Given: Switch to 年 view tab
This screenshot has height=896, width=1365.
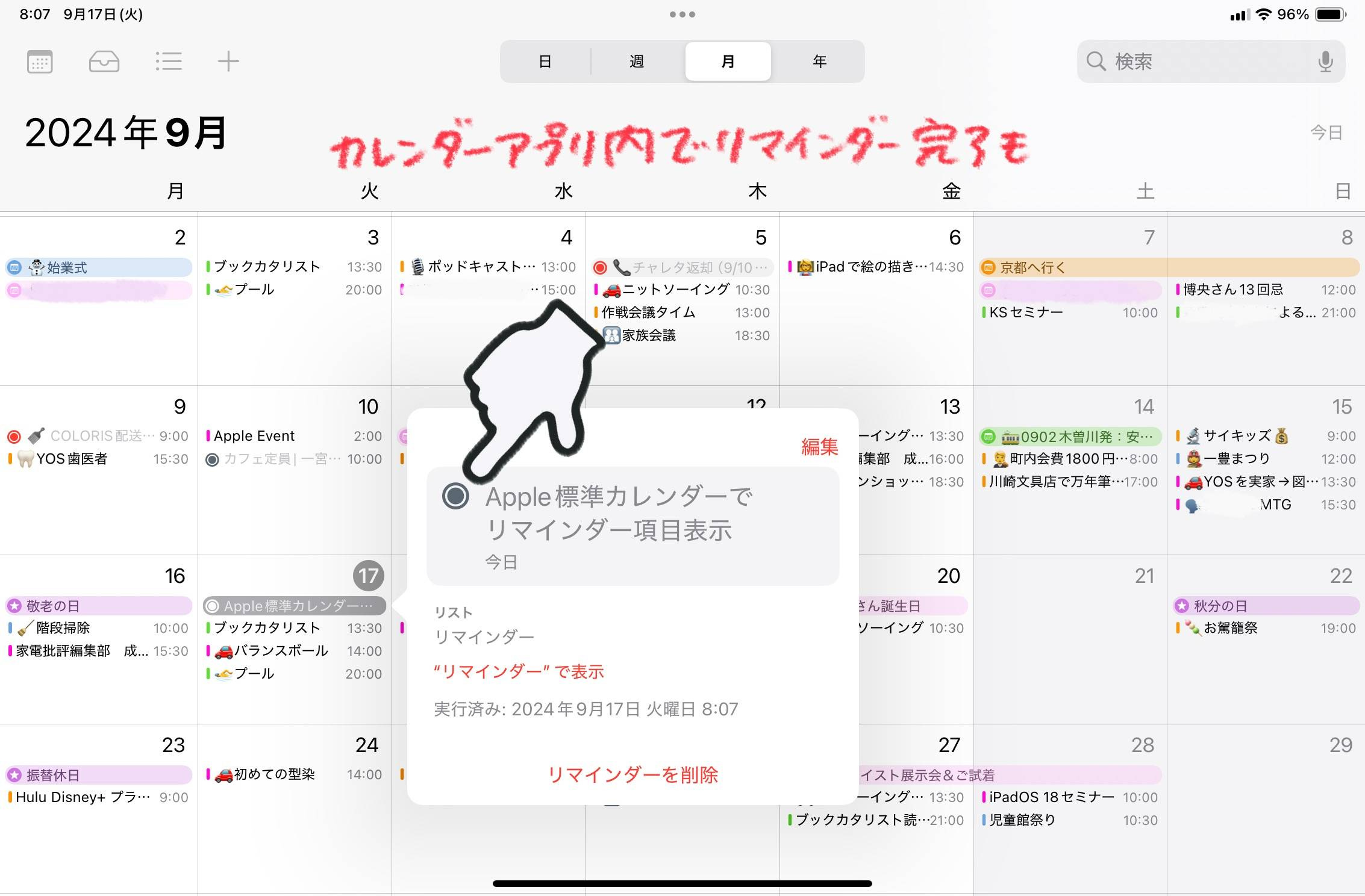Looking at the screenshot, I should coord(819,61).
